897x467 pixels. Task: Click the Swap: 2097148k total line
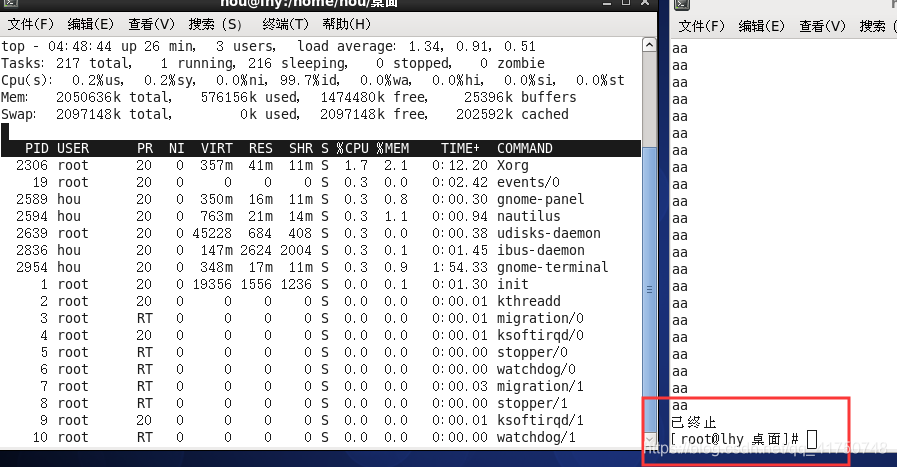point(285,114)
